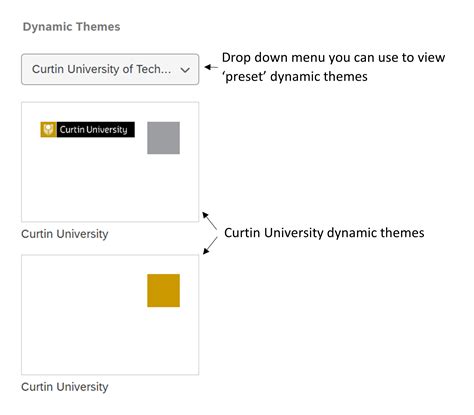Image resolution: width=474 pixels, height=415 pixels.
Task: Open the Curtin University of Tech... theme dropdown
Action: (110, 69)
